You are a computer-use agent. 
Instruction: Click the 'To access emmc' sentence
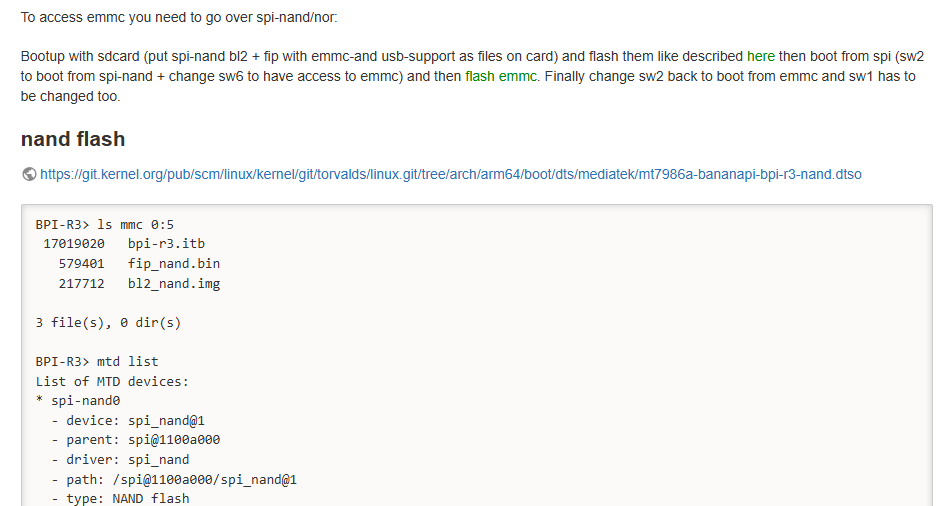(x=179, y=17)
